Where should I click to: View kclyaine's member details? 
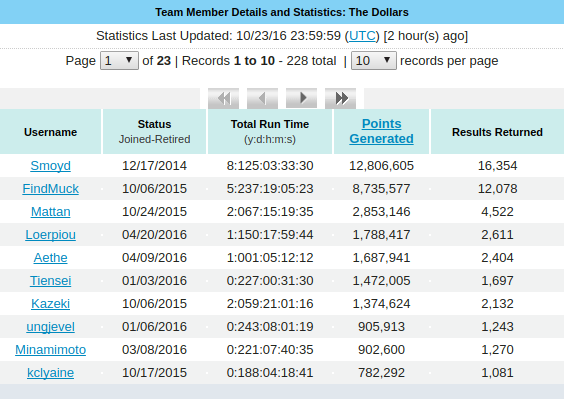(50, 373)
